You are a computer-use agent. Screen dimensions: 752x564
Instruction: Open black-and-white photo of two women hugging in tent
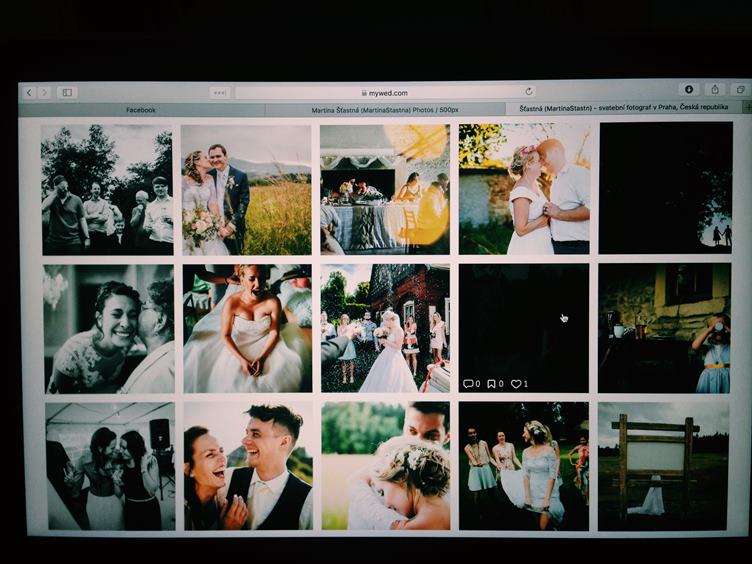click(x=110, y=467)
